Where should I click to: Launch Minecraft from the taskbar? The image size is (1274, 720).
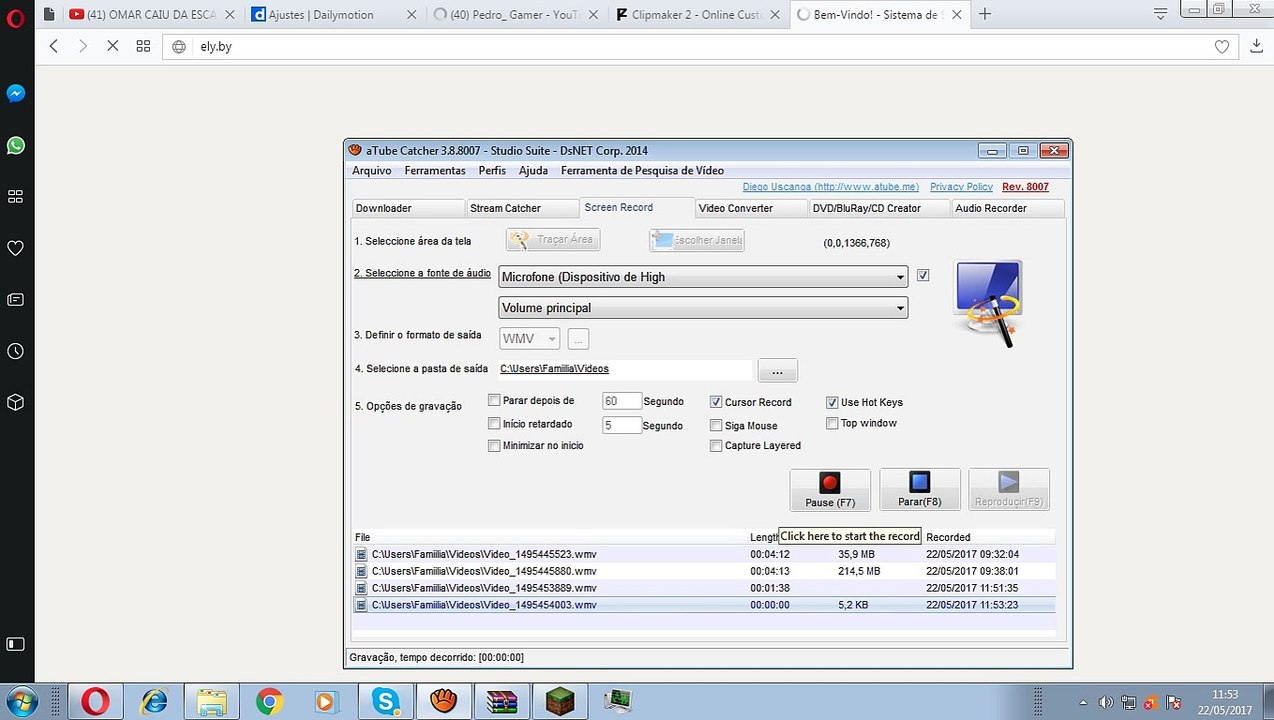pos(558,702)
